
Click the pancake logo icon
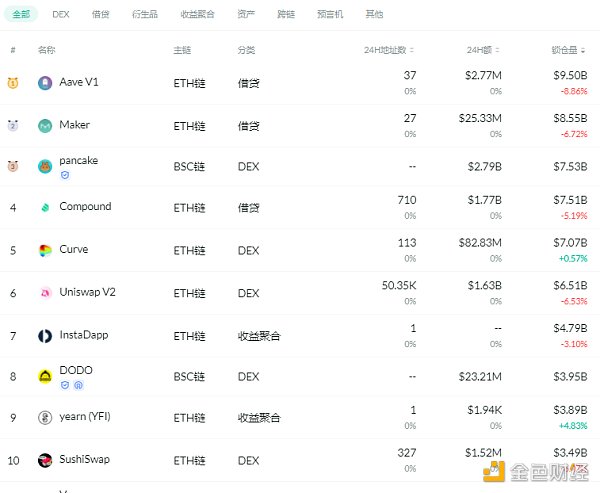click(45, 167)
